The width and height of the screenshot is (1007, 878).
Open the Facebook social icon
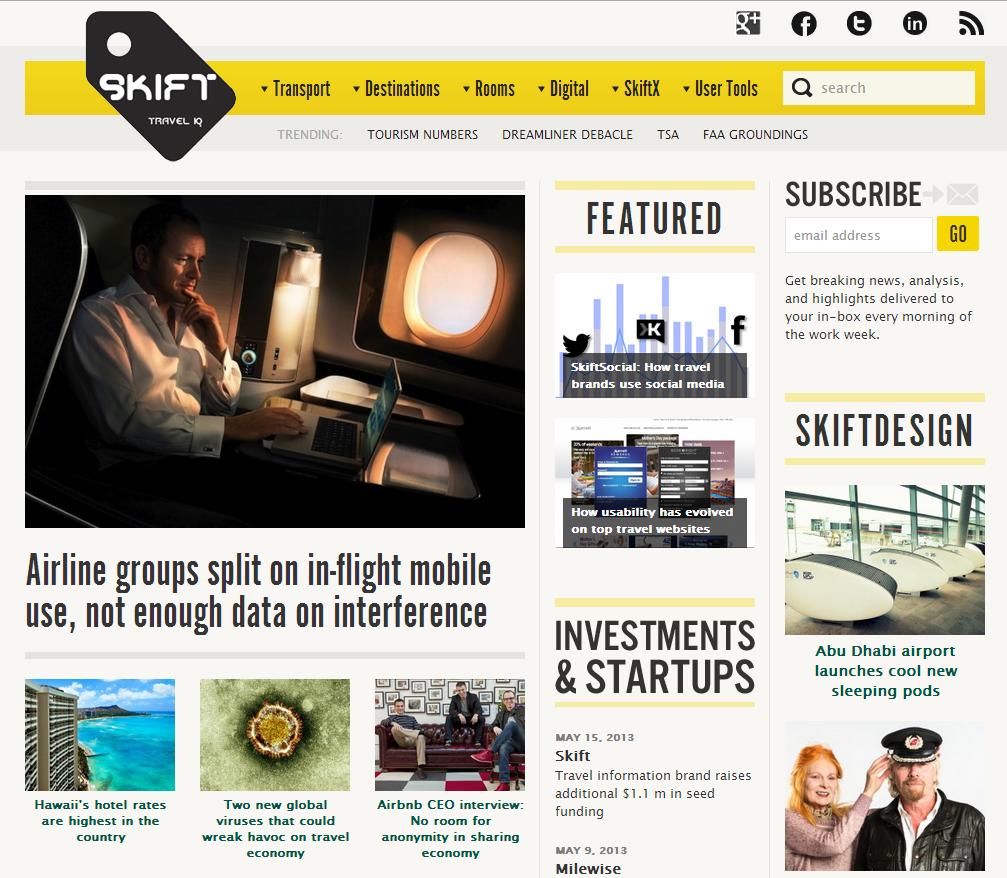(803, 24)
